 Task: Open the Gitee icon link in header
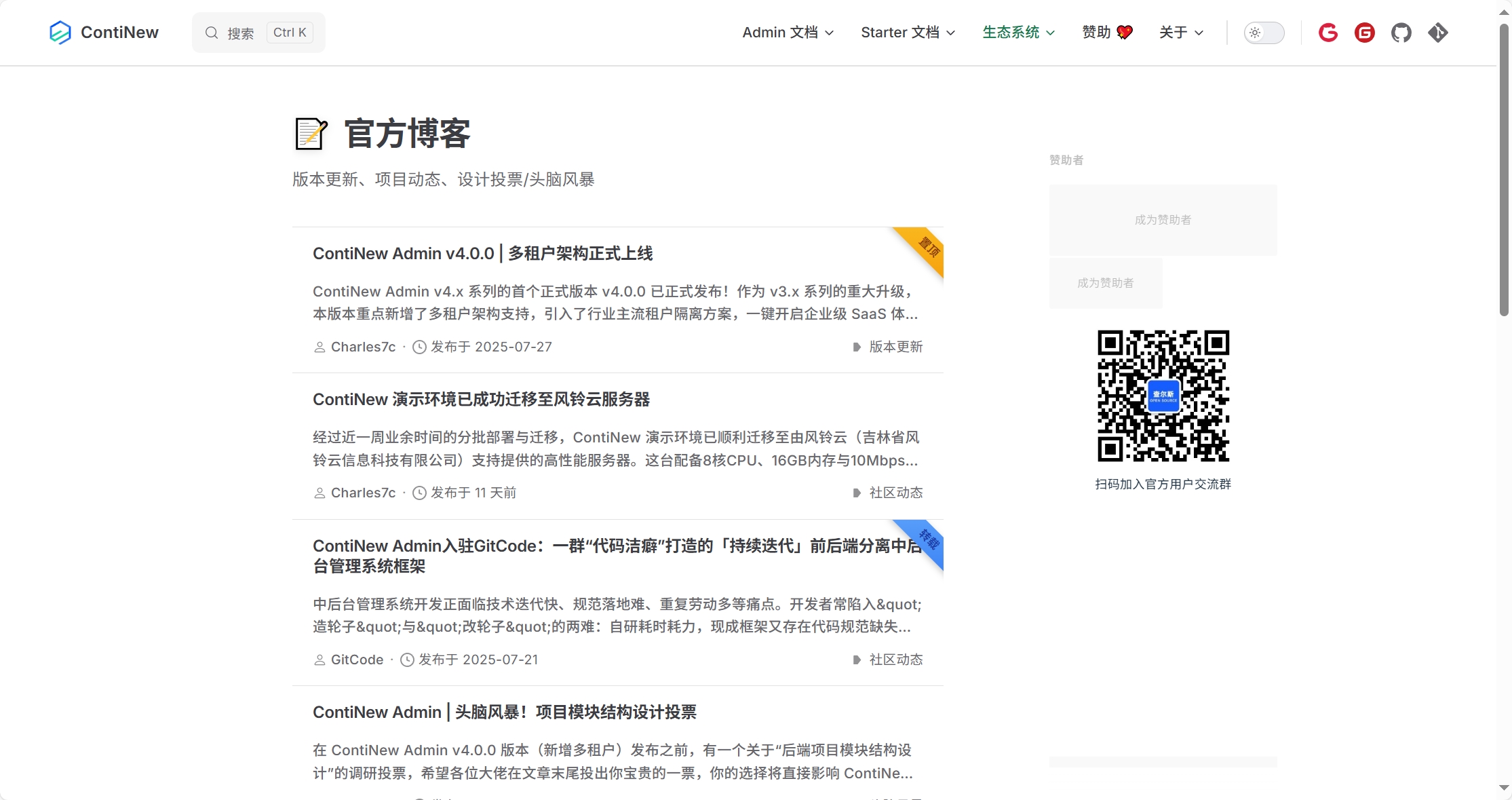(1327, 33)
